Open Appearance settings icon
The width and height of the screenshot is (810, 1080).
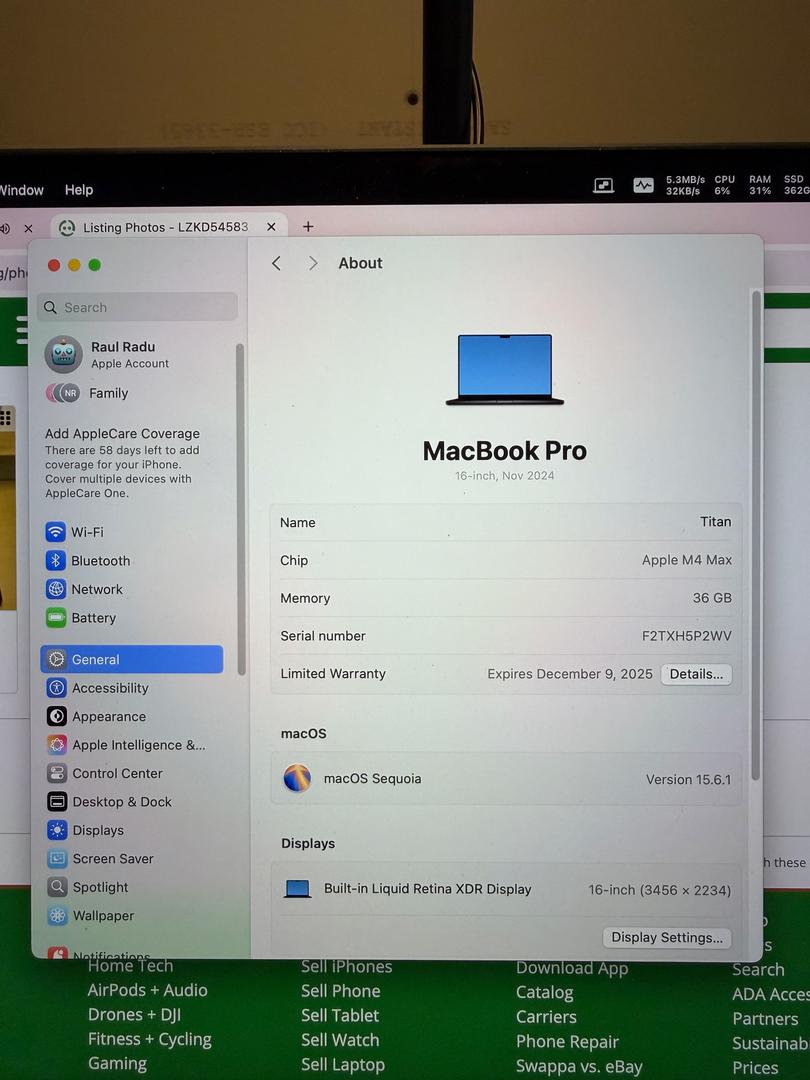point(57,717)
